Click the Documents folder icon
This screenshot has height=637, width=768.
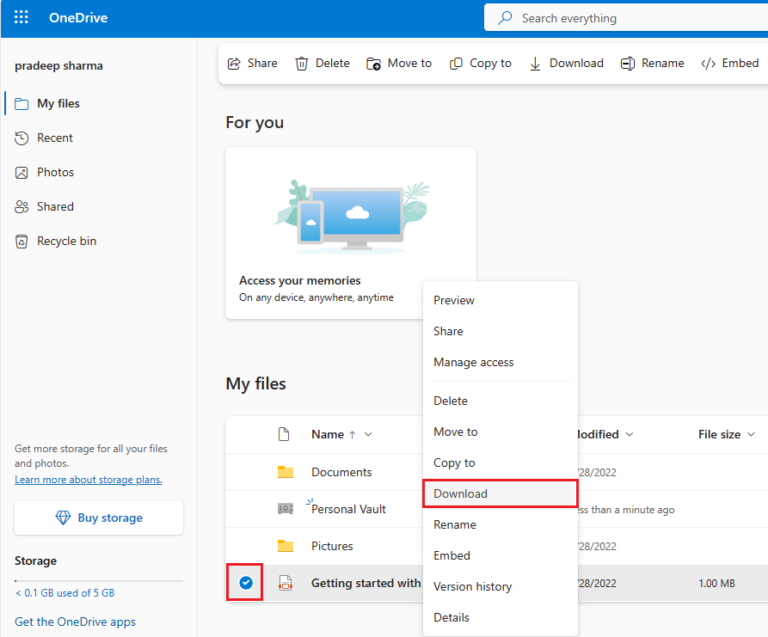pyautogui.click(x=286, y=472)
